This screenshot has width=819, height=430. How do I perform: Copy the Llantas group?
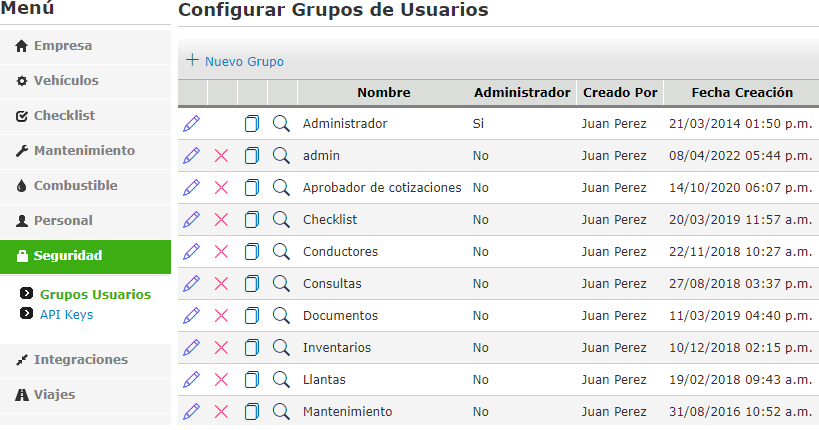[x=252, y=380]
